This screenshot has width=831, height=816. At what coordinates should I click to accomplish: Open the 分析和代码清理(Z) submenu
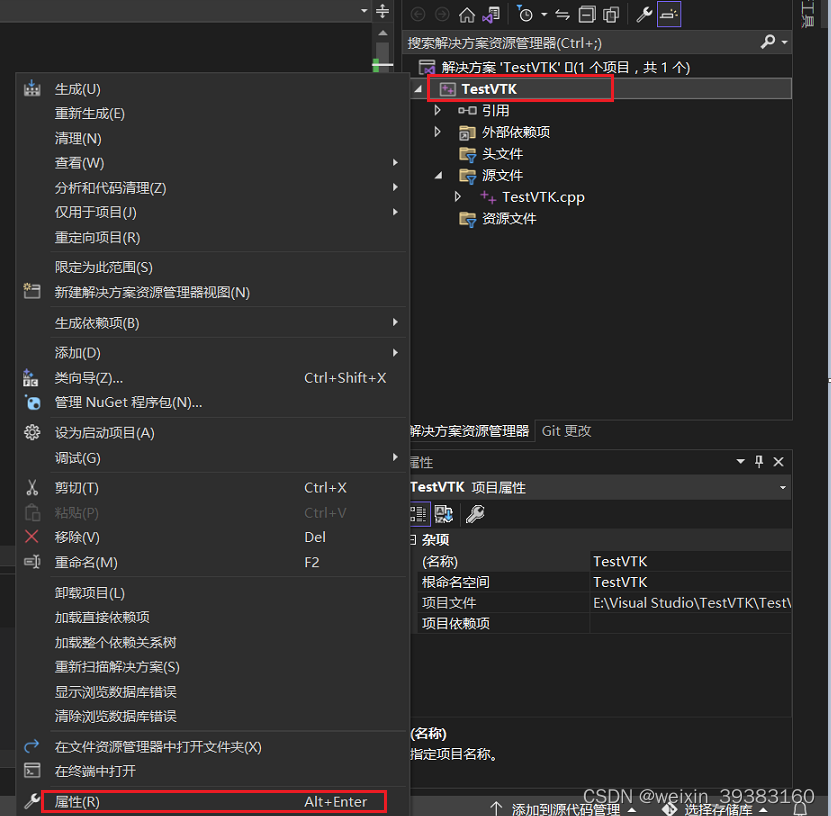click(x=212, y=188)
